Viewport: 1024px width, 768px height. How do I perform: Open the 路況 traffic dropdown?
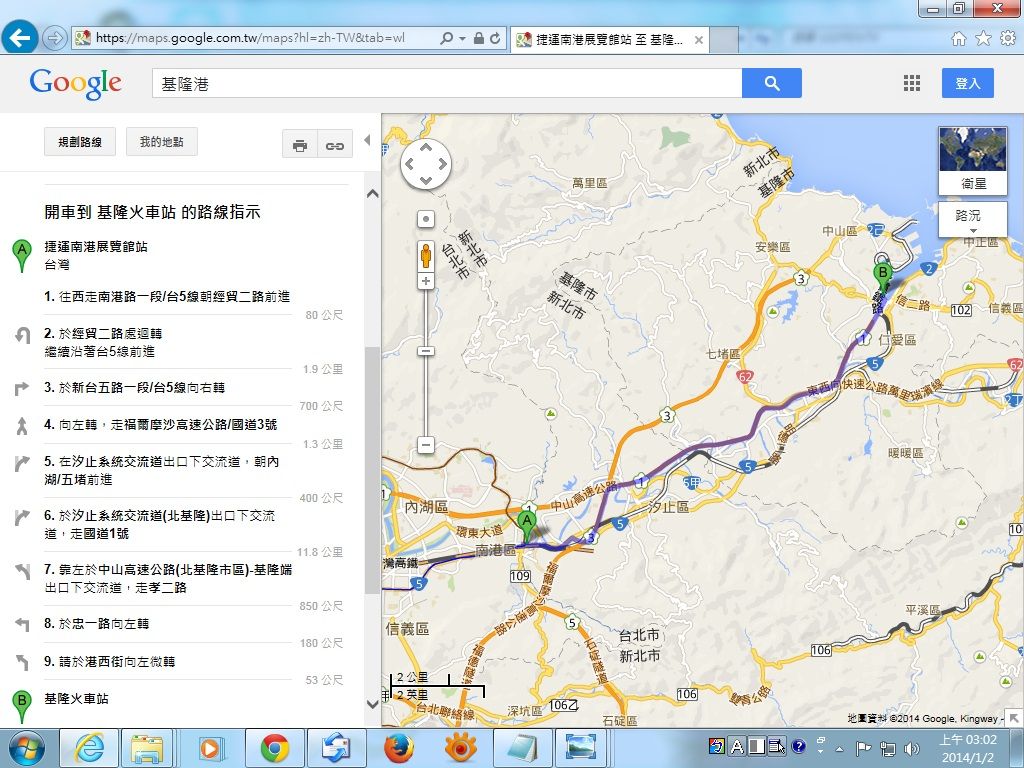point(972,219)
